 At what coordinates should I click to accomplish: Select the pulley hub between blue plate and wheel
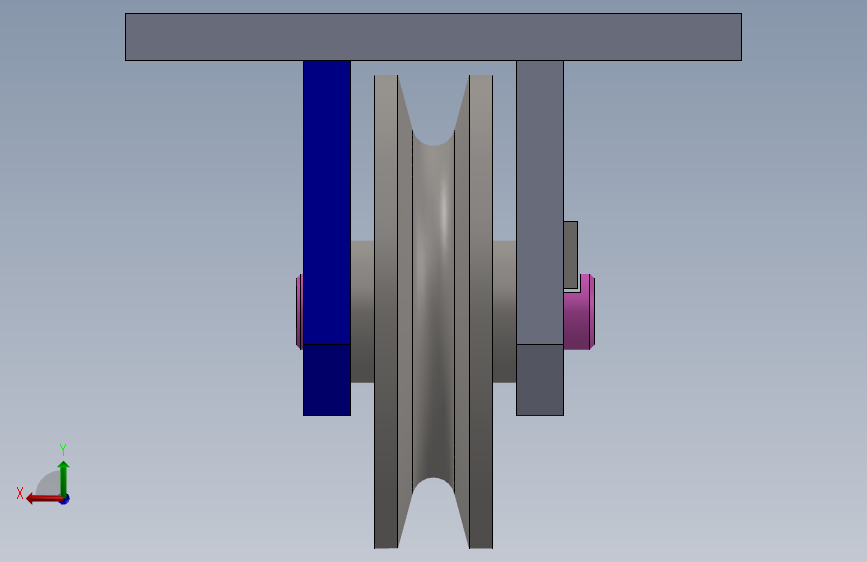(362, 311)
